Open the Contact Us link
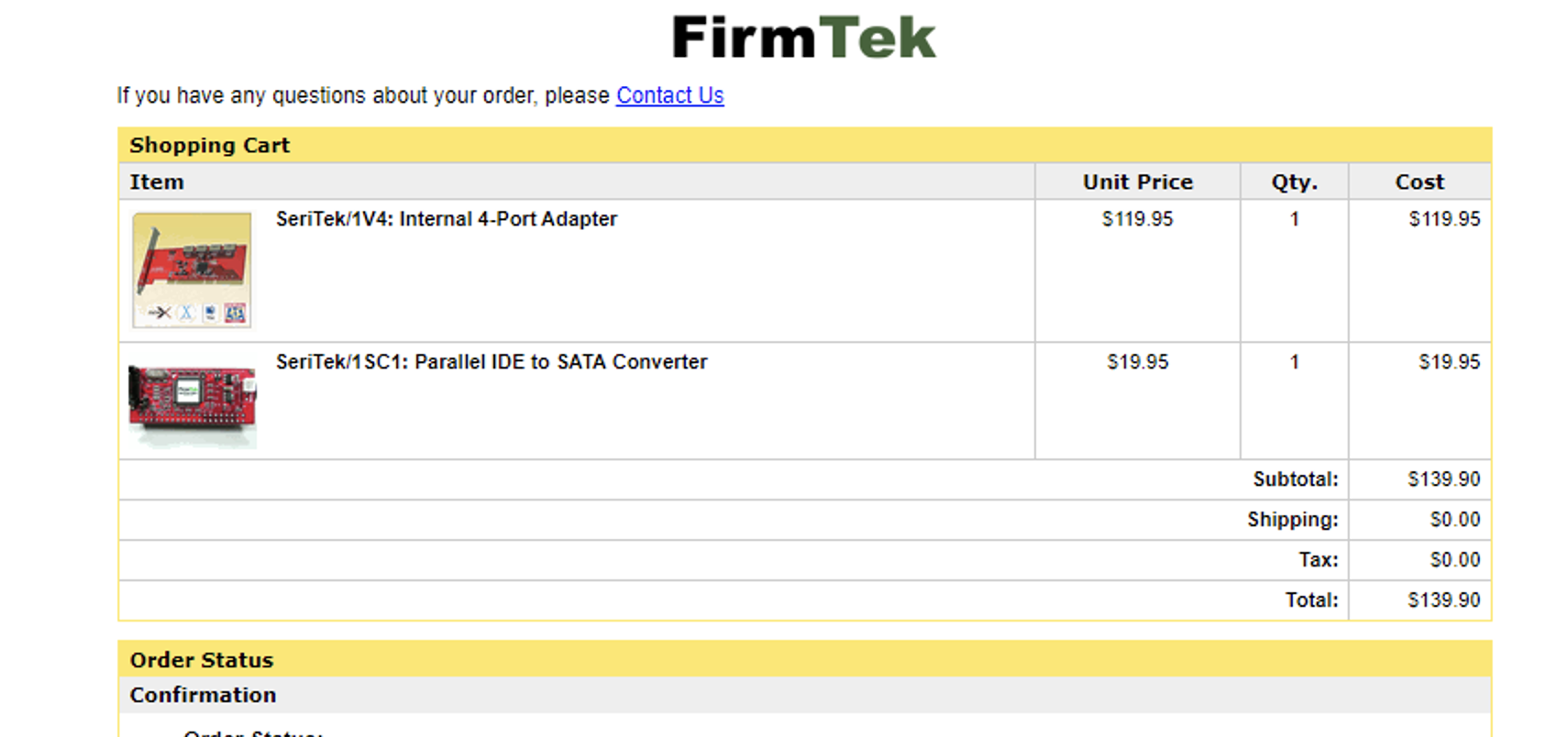 pos(669,95)
